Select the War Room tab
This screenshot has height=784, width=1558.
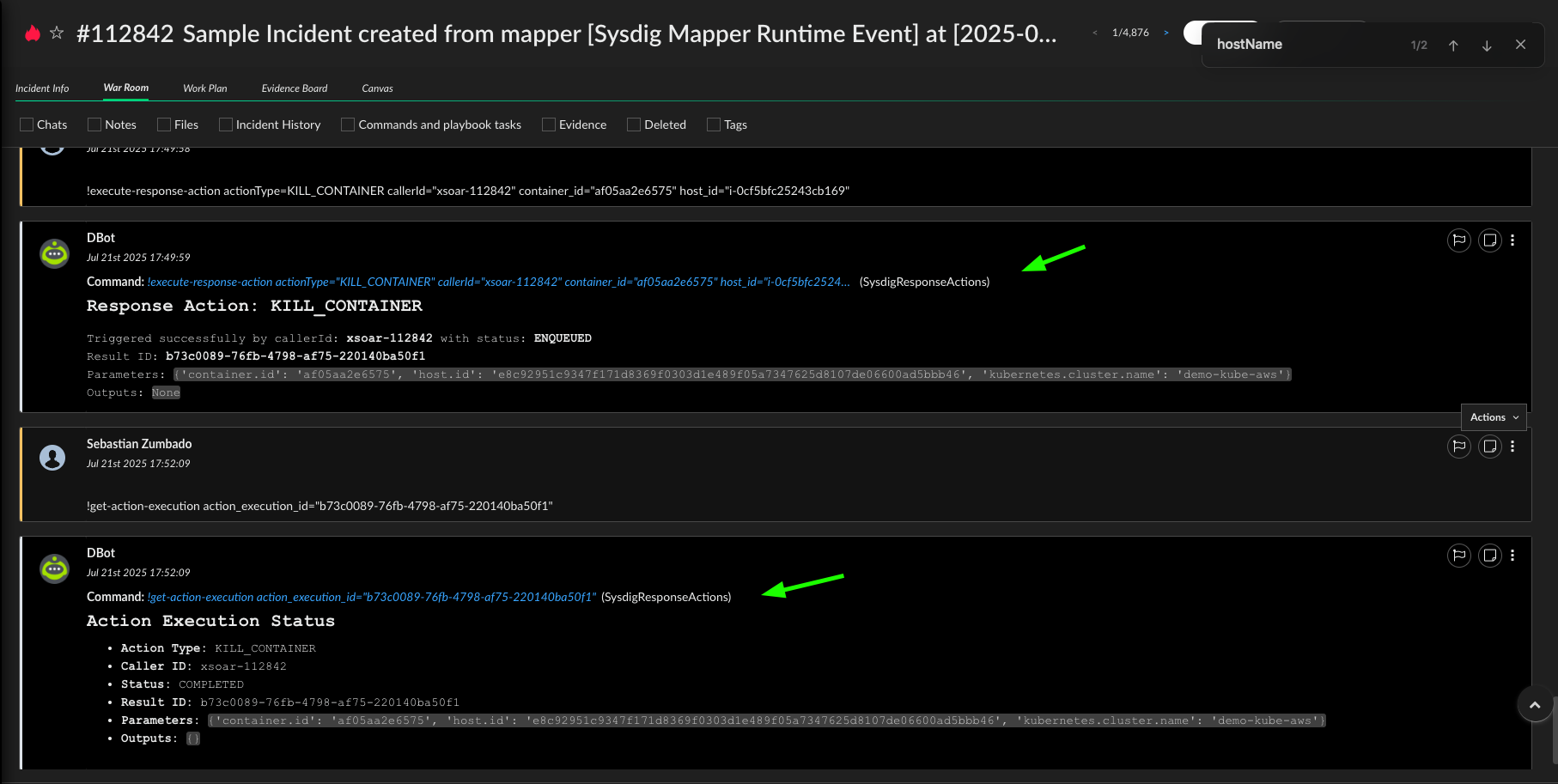126,88
